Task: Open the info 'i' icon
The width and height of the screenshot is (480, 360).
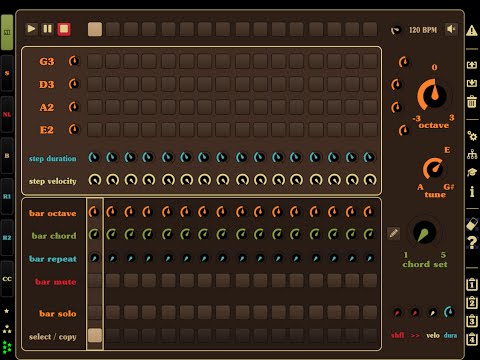Action: (x=472, y=191)
